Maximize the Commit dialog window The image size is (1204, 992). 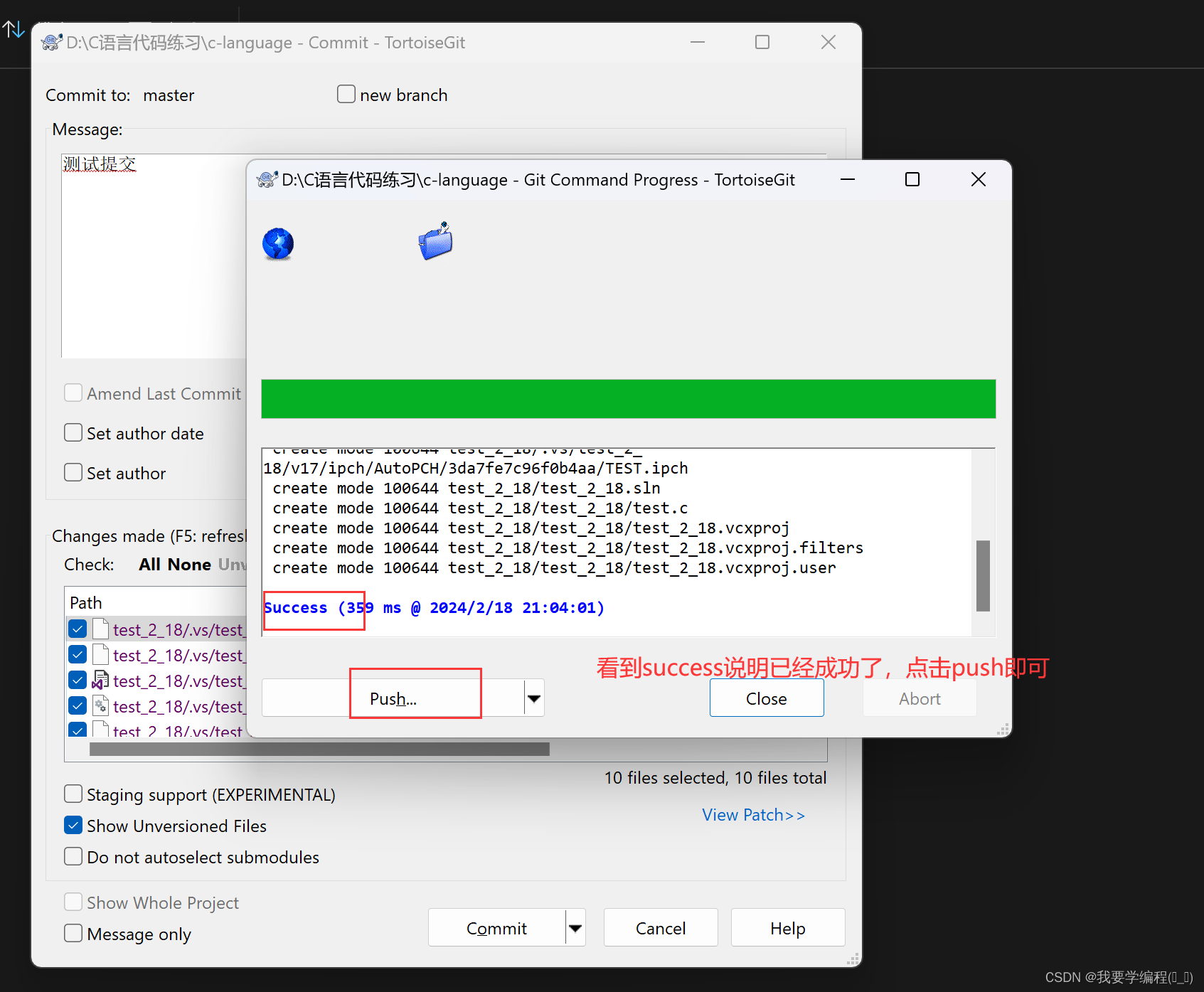pos(762,43)
